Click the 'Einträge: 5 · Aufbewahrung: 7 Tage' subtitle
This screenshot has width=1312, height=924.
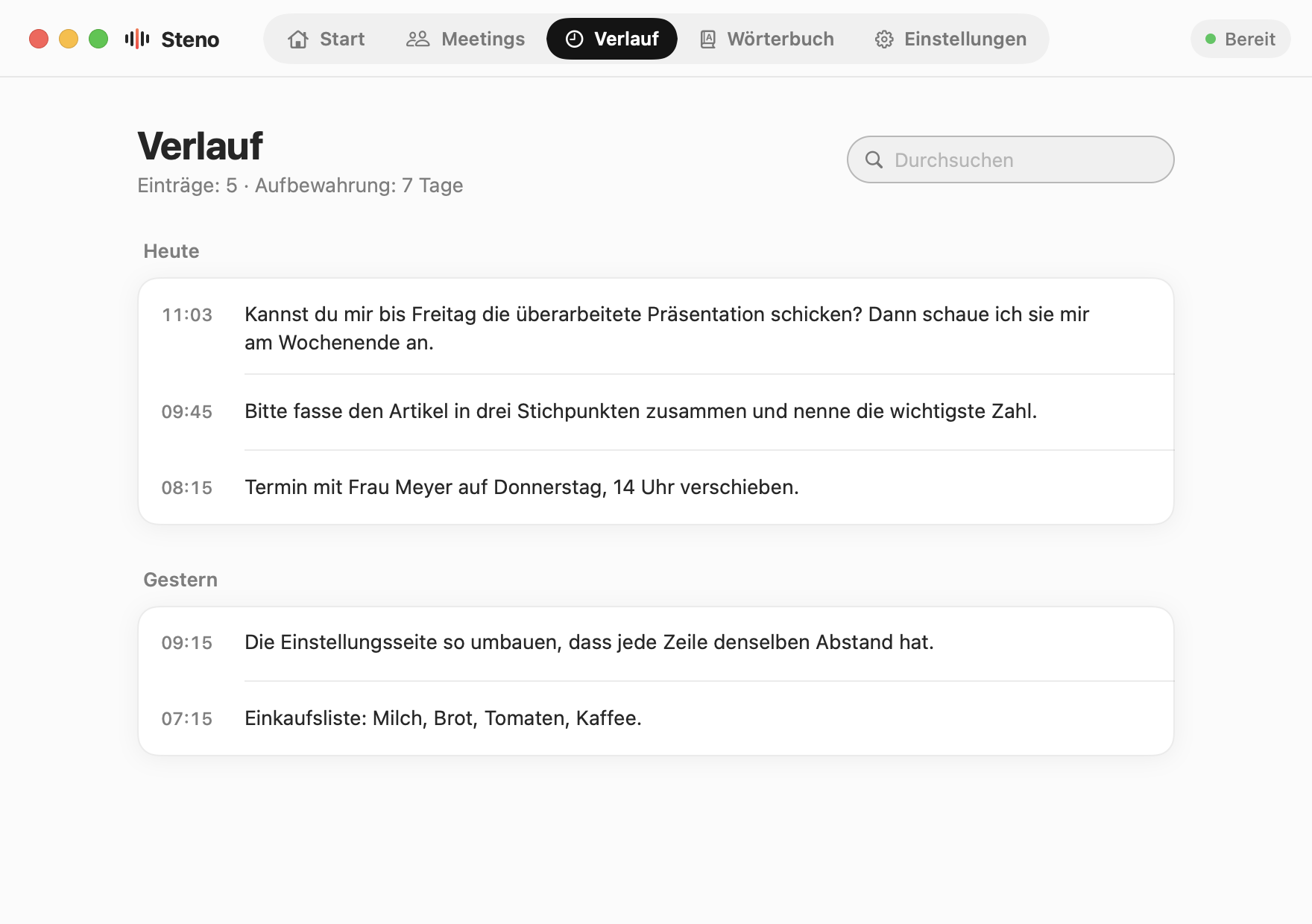click(300, 186)
